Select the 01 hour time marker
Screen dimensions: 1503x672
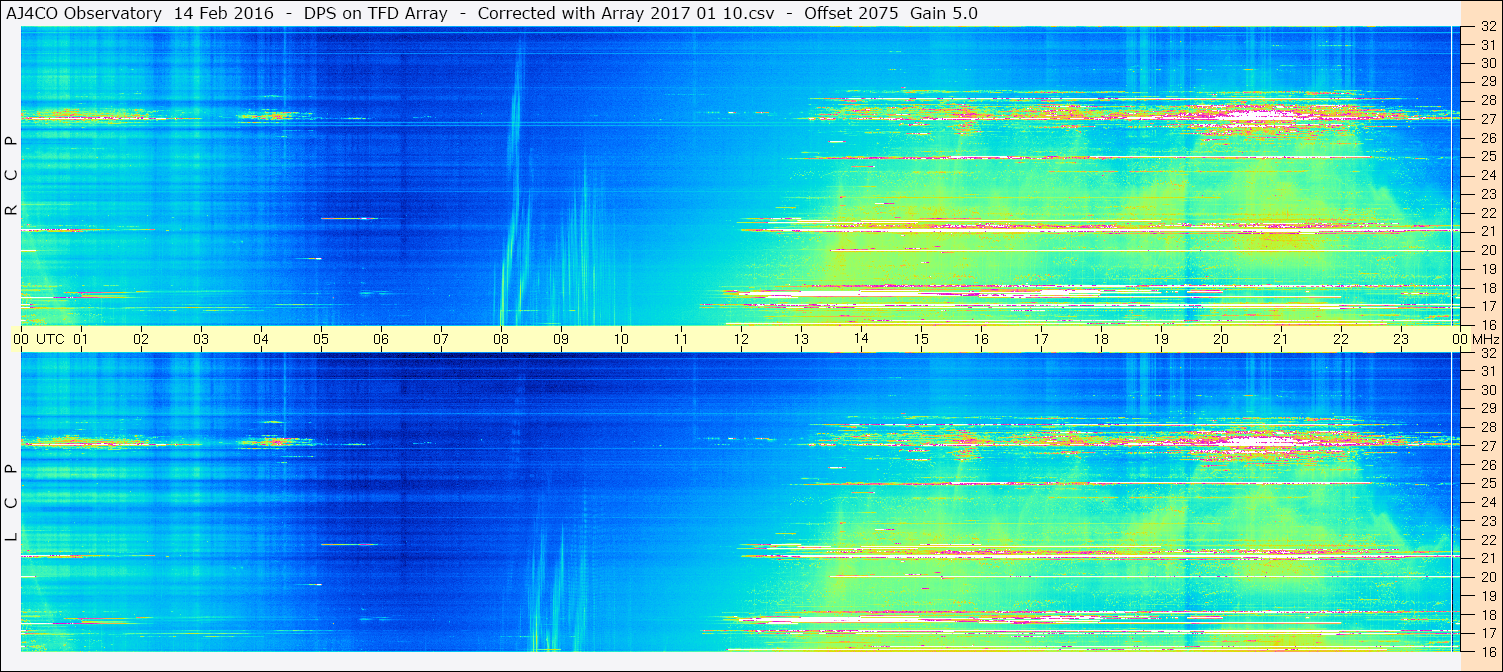coord(81,339)
